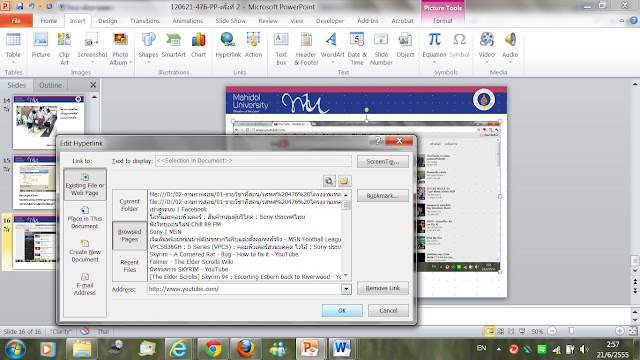This screenshot has height=360, width=640.
Task: Click Browse for File folder icon
Action: click(344, 181)
